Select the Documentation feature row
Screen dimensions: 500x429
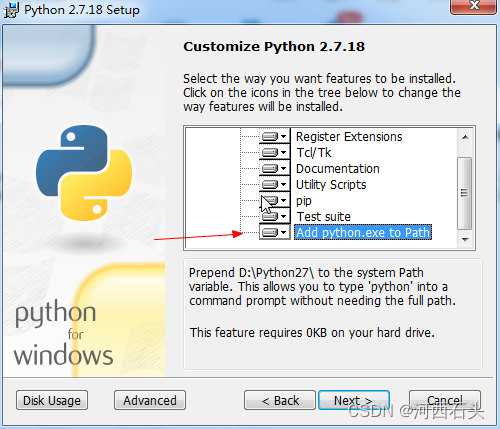click(x=338, y=169)
